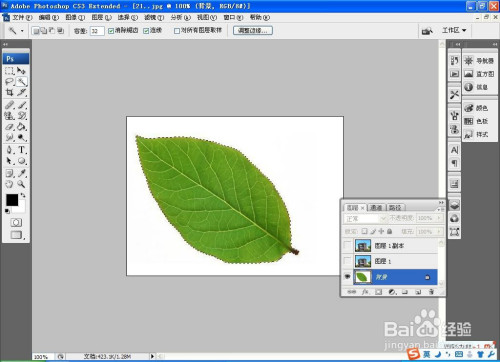Select the Paint Bucket tool
The height and width of the screenshot is (362, 500).
(x=21, y=127)
